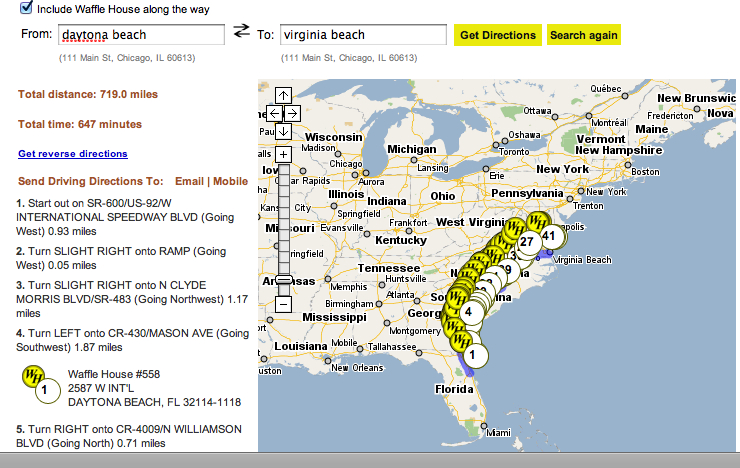Viewport: 740px width, 468px height.
Task: Focus the From address field
Action: coord(139,35)
